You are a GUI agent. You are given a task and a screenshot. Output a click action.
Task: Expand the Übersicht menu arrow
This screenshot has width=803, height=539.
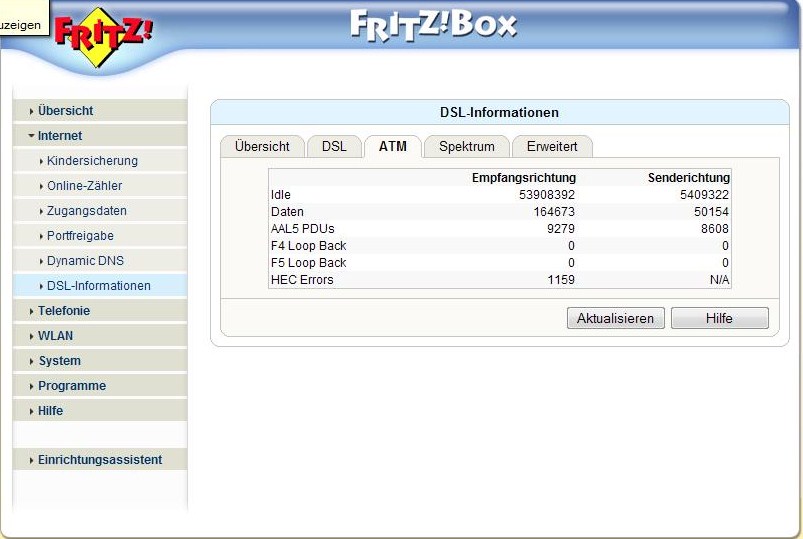click(31, 111)
